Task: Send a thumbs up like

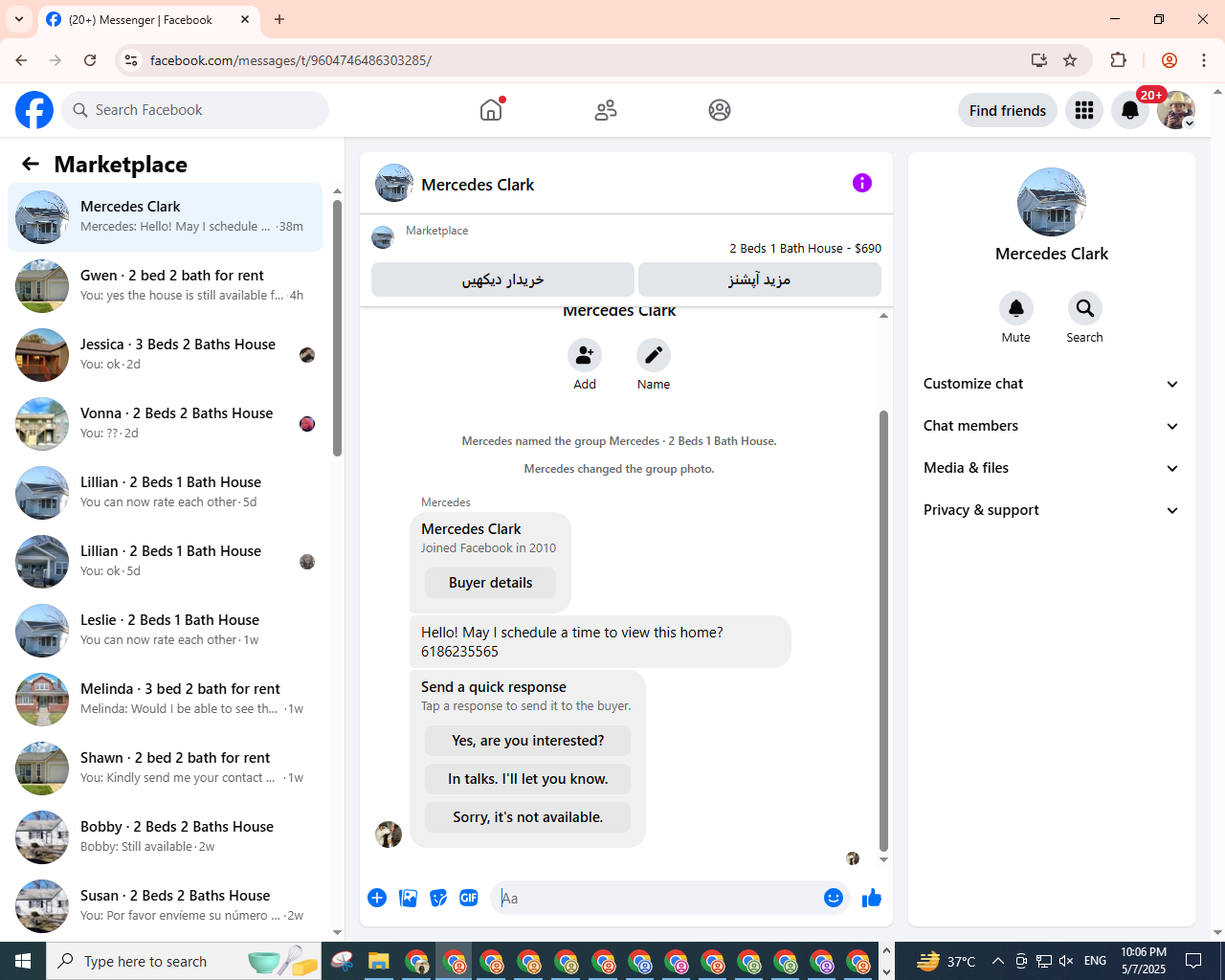Action: click(872, 898)
